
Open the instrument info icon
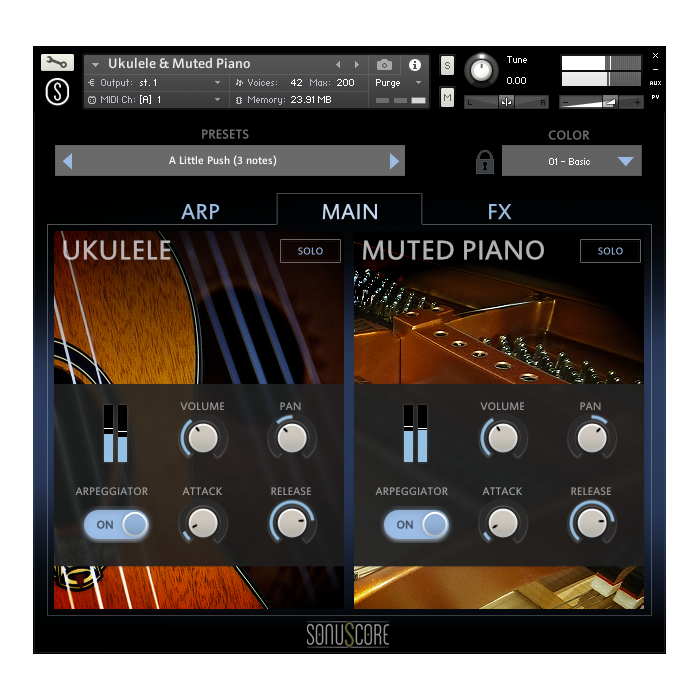pos(415,64)
